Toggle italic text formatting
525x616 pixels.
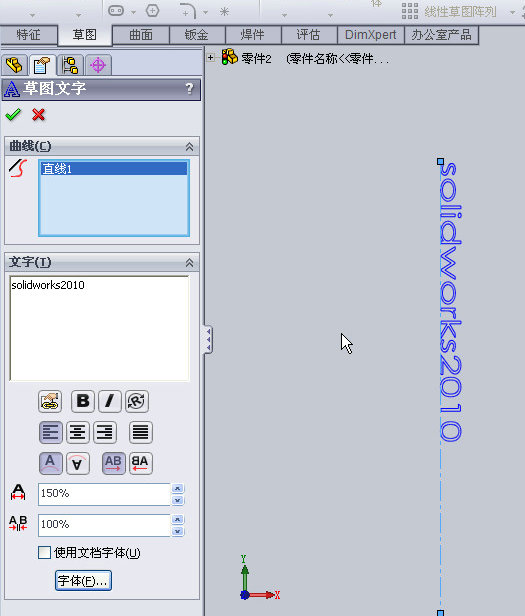[x=110, y=402]
